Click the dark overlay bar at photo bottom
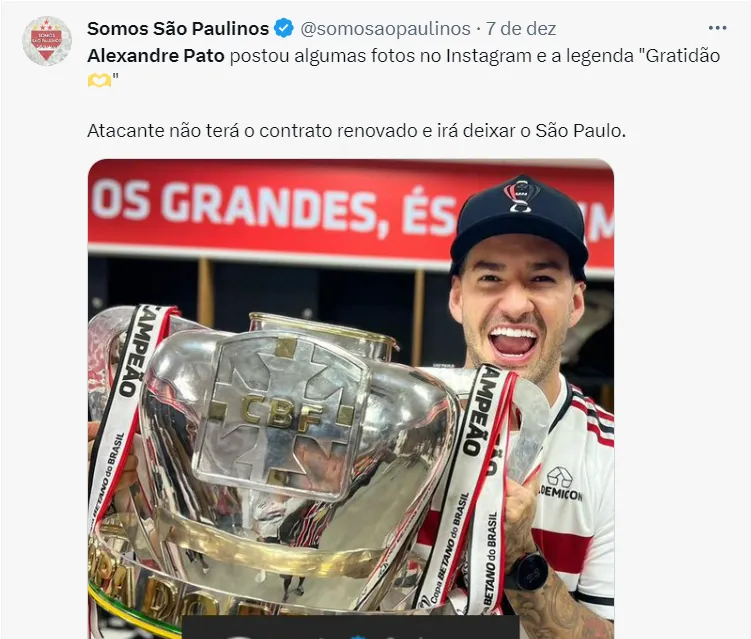This screenshot has height=639, width=751. coord(351,627)
